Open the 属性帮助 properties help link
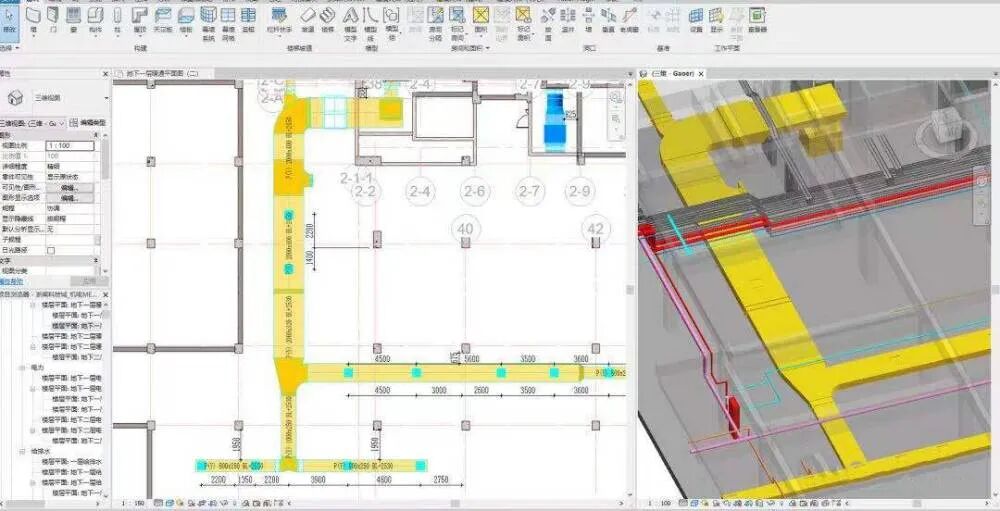 pyautogui.click(x=11, y=281)
